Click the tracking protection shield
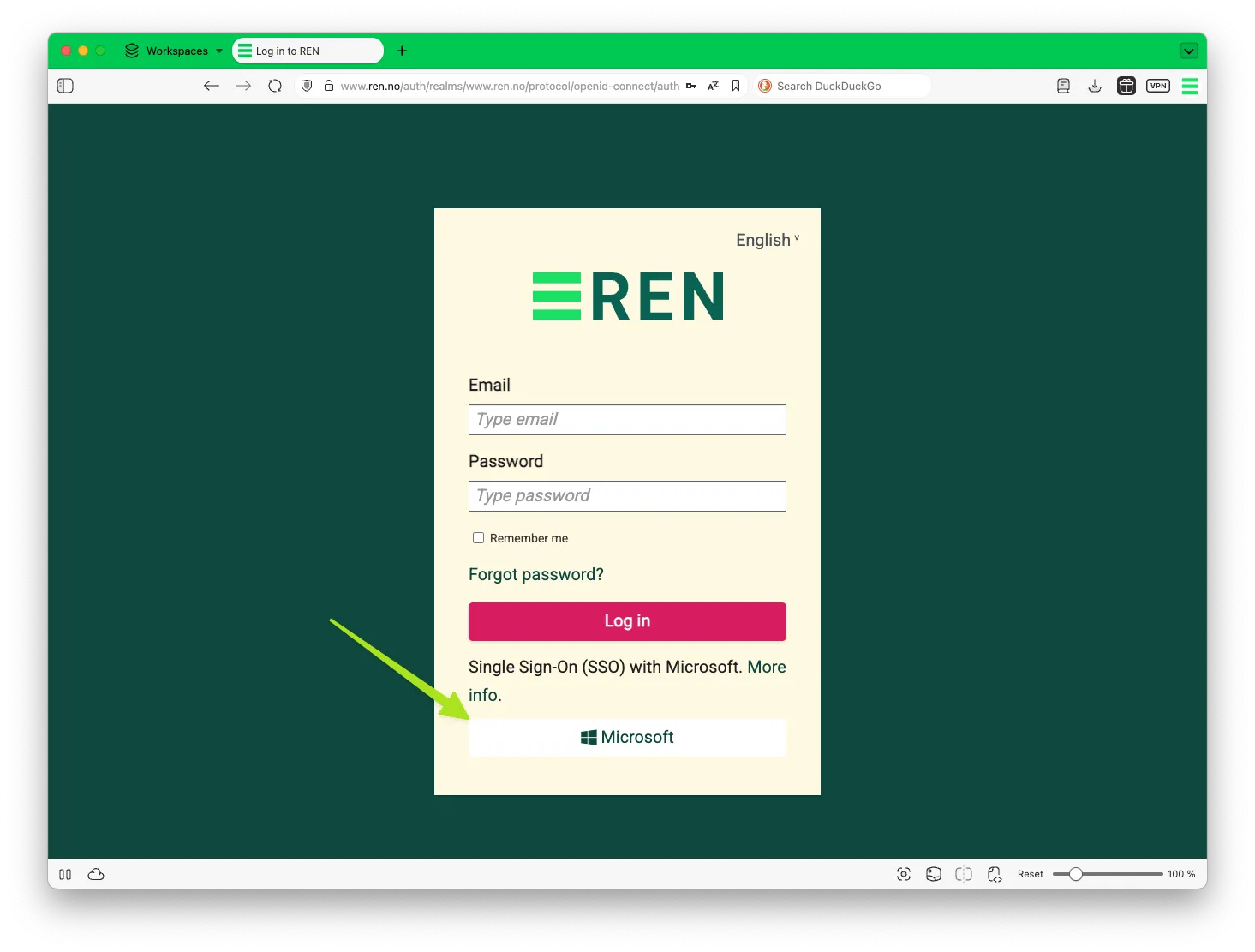Image resolution: width=1255 pixels, height=952 pixels. tap(307, 86)
